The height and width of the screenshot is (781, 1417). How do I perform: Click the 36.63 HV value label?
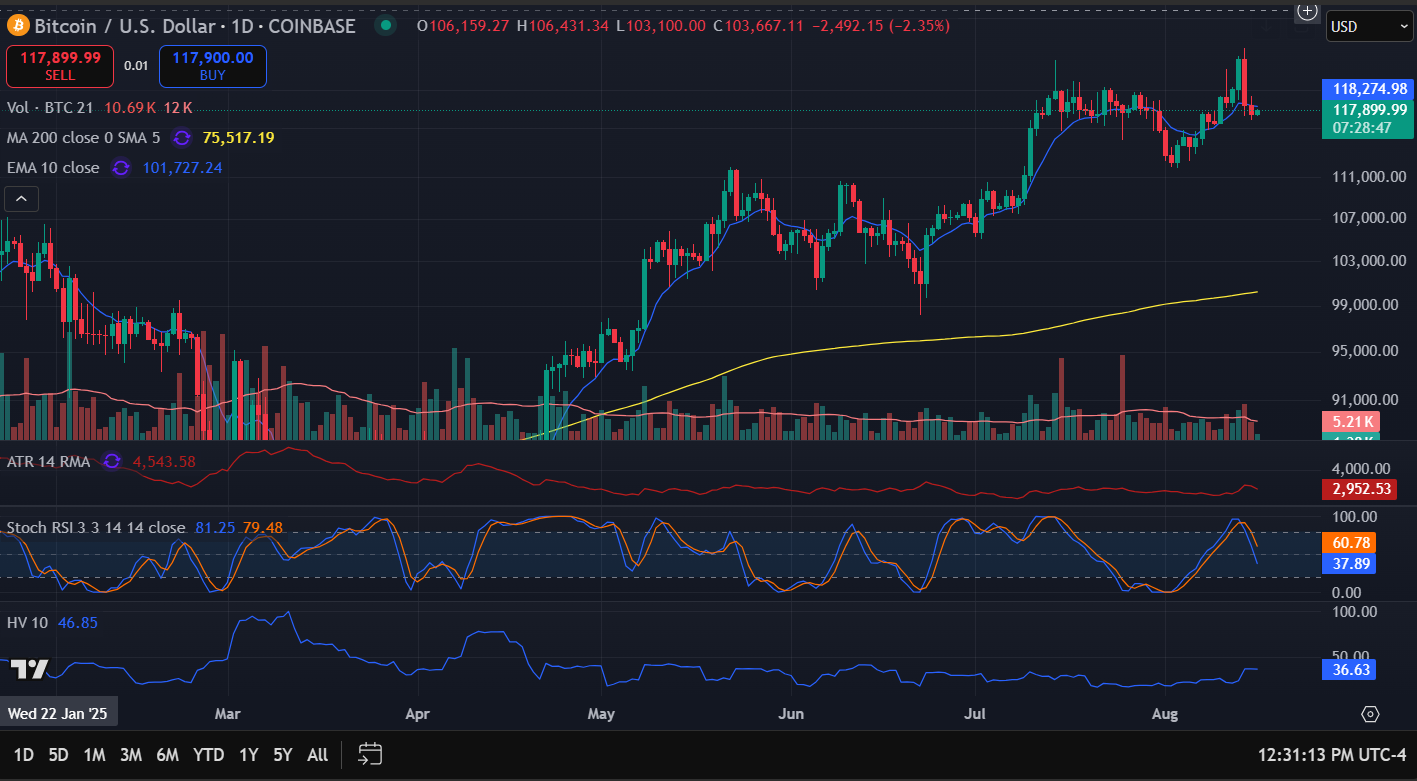1348,669
